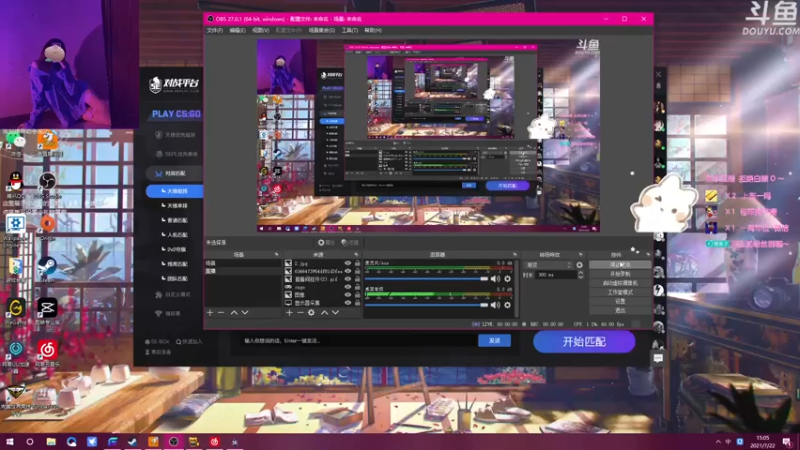Open 工具(T) menu in OBS
Viewport: 800px width, 450px height.
(x=349, y=31)
